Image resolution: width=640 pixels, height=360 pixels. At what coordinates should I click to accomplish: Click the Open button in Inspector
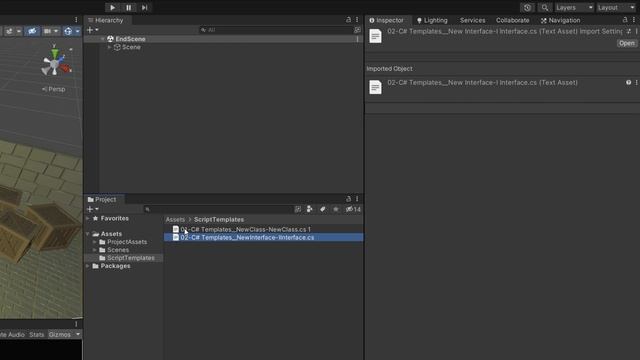[x=627, y=43]
